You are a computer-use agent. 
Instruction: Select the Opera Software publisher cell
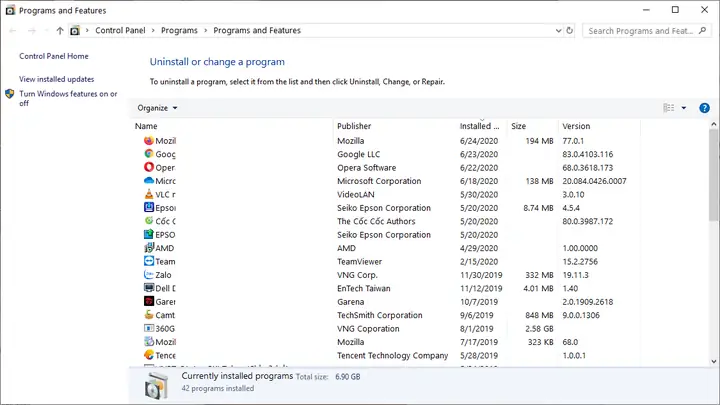(366, 168)
